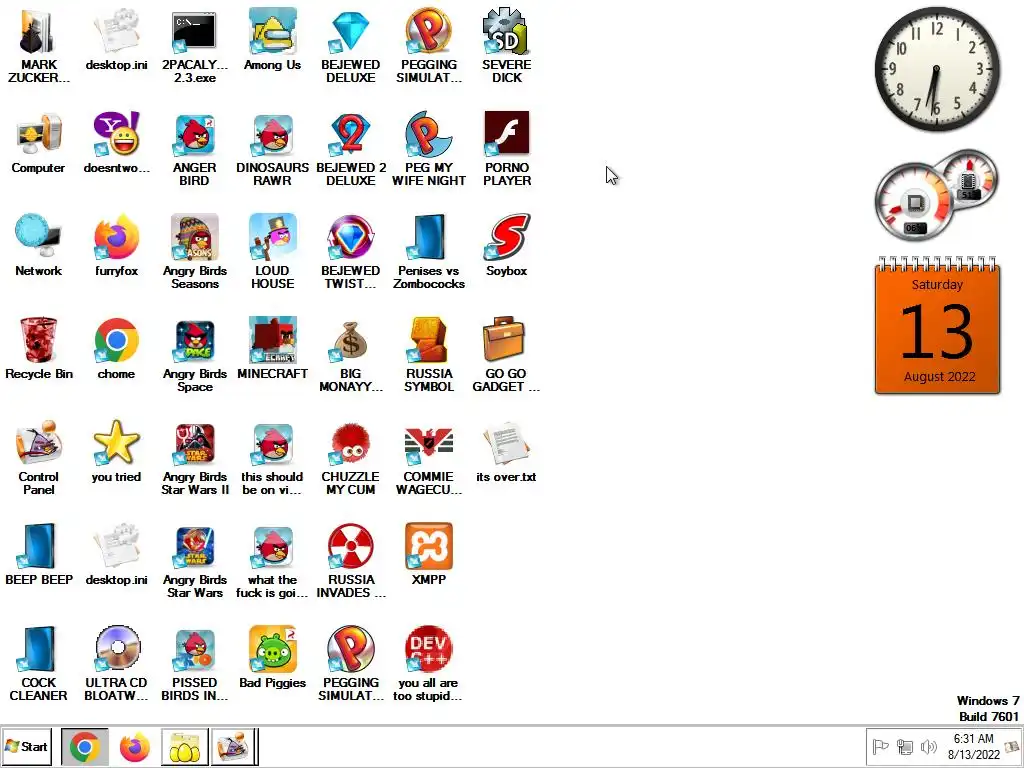Open the ULTRA CD BLOATW... disc icon
The image size is (1024, 768).
(116, 665)
